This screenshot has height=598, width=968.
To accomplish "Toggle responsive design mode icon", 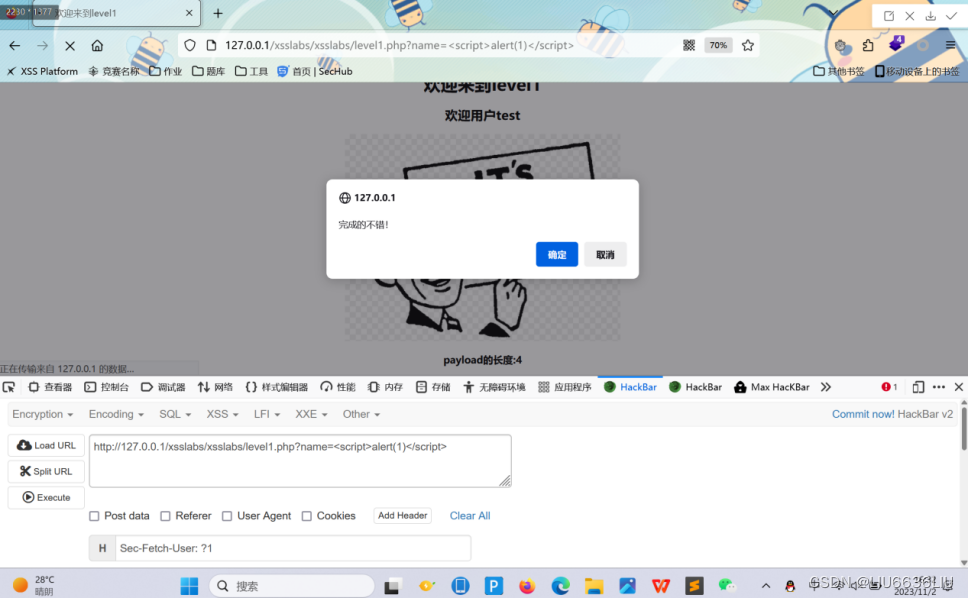I will [x=918, y=387].
